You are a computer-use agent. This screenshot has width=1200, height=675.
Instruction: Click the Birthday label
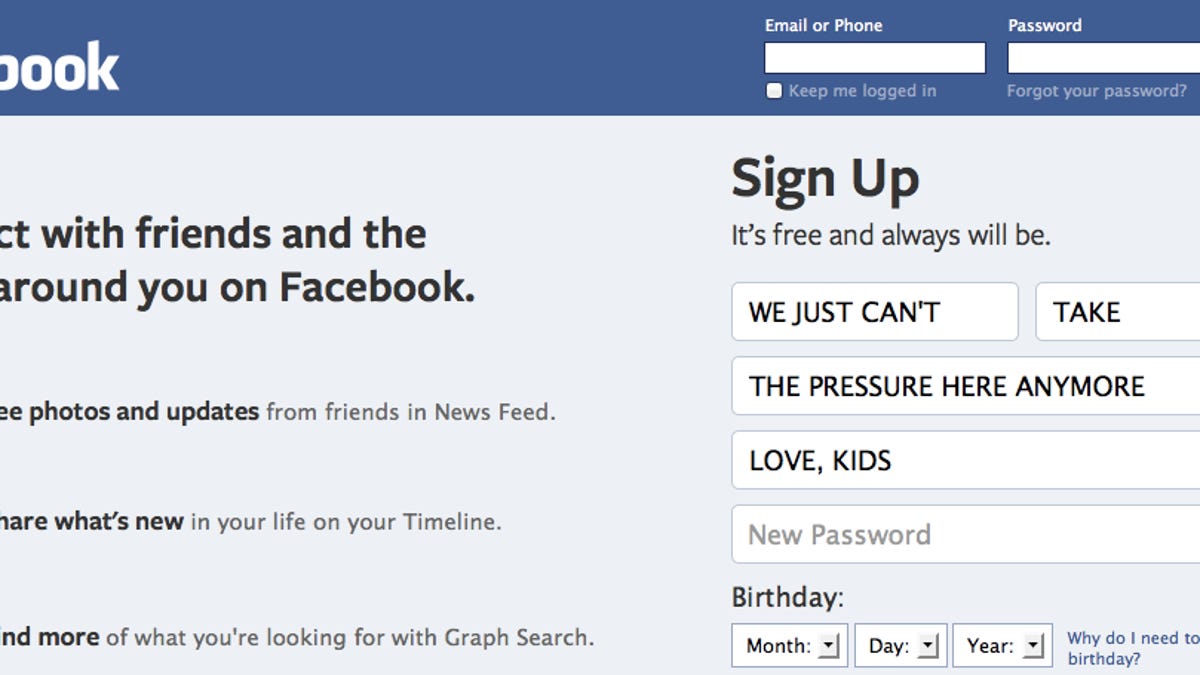[x=788, y=598]
